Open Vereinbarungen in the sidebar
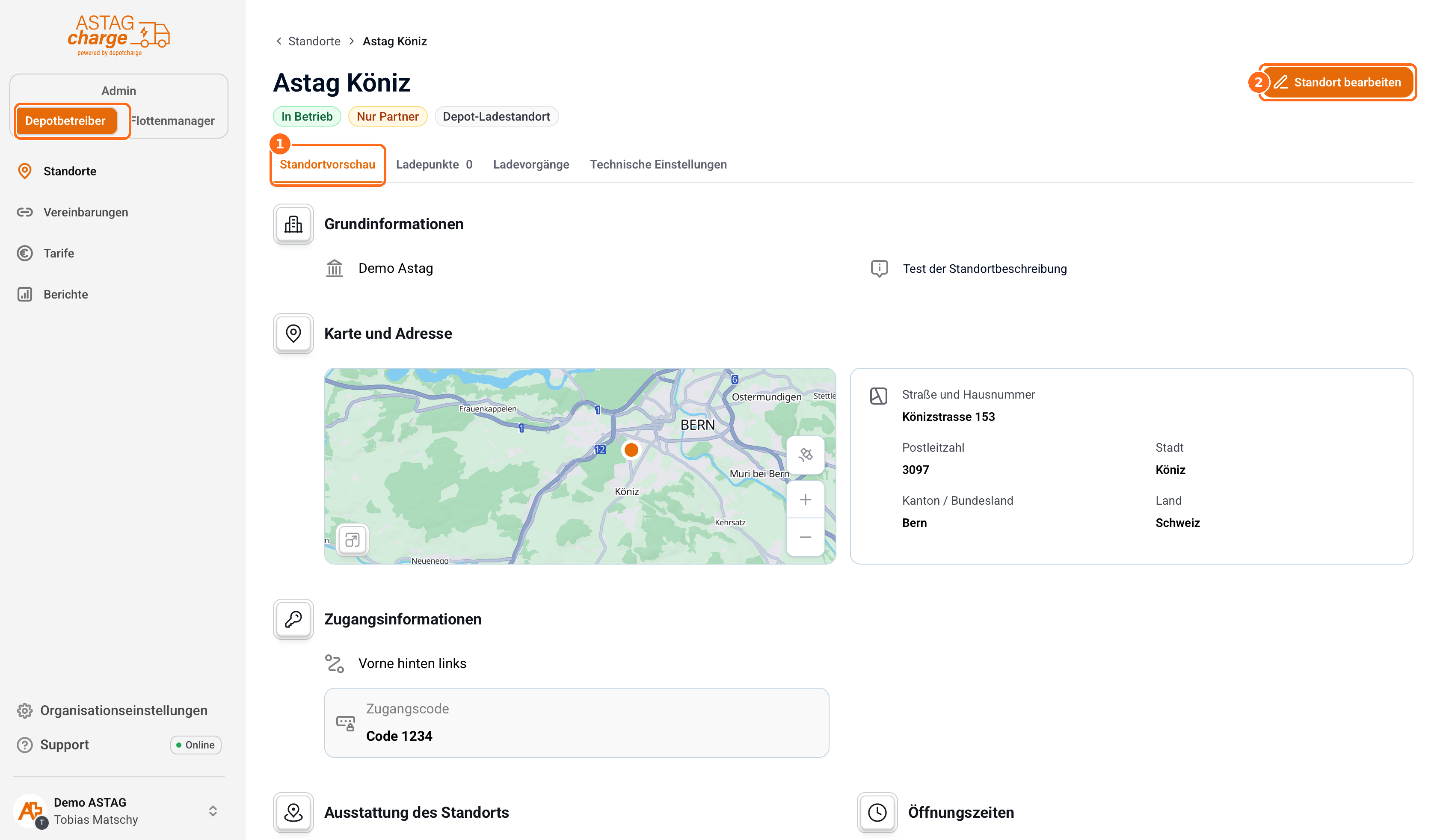Screen dimensions: 1440x840 tap(86, 212)
